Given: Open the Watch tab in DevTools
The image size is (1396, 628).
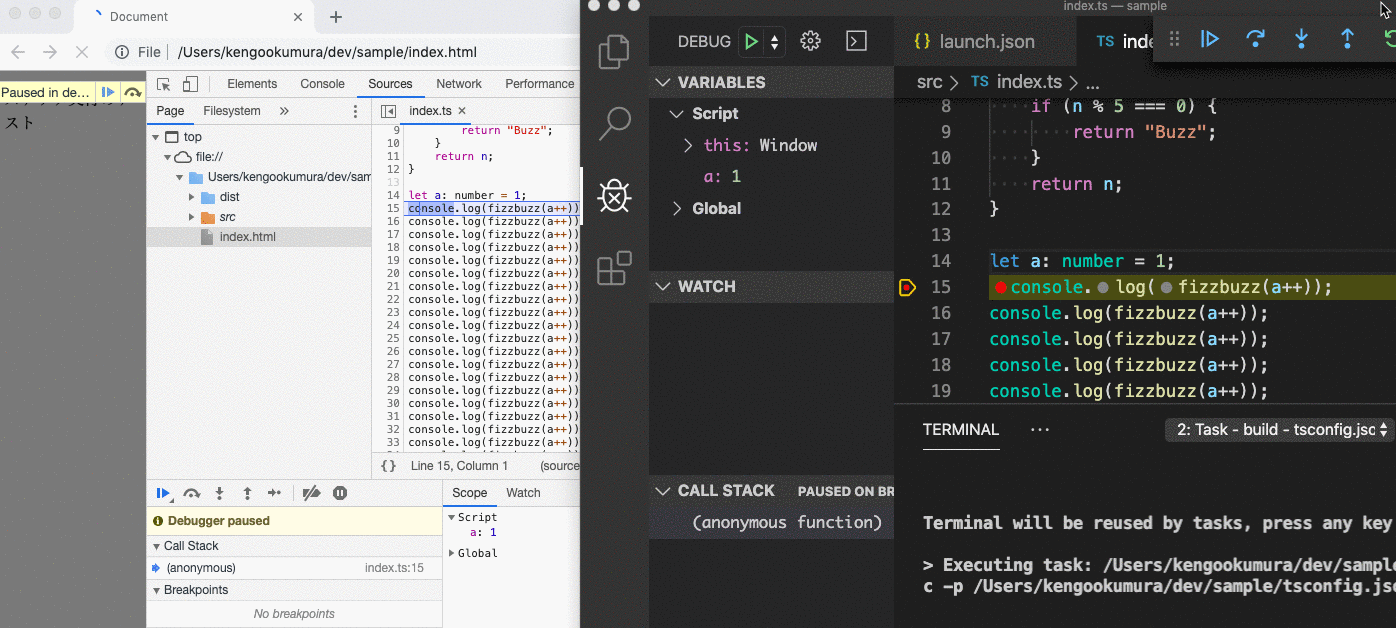Looking at the screenshot, I should (523, 493).
